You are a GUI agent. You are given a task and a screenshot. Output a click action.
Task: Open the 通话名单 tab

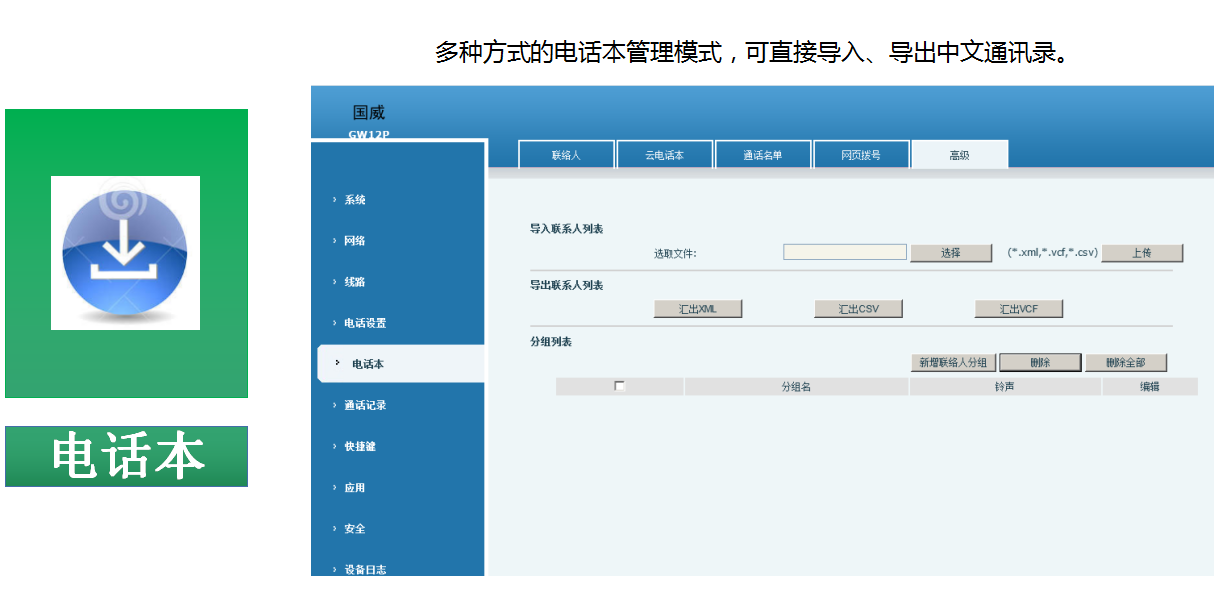pyautogui.click(x=762, y=155)
